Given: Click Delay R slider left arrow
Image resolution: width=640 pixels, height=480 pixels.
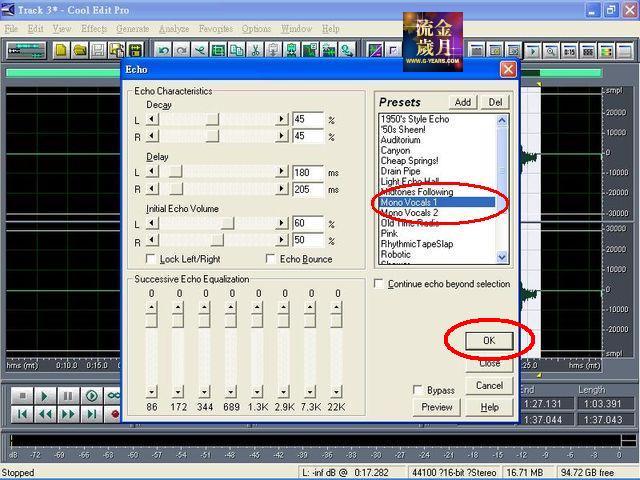Looking at the screenshot, I should tap(152, 189).
